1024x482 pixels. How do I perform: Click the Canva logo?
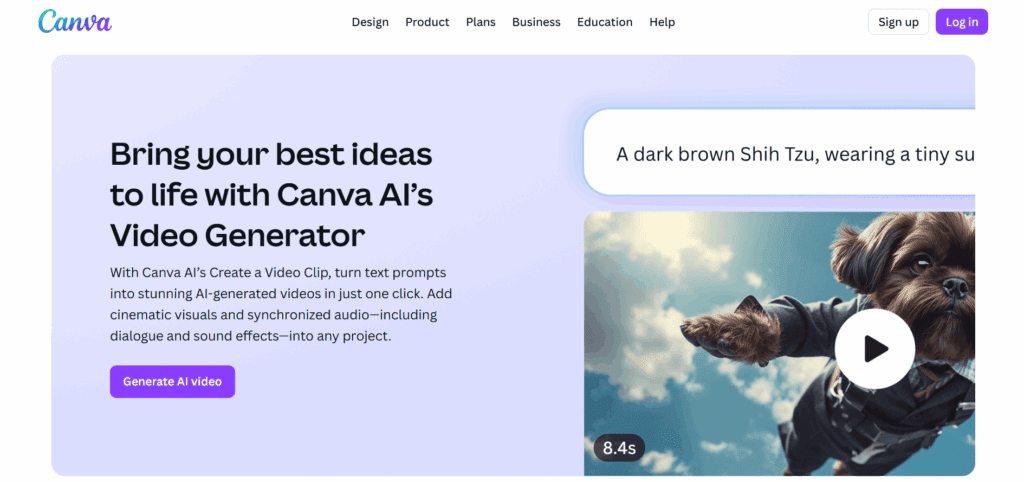pos(75,22)
